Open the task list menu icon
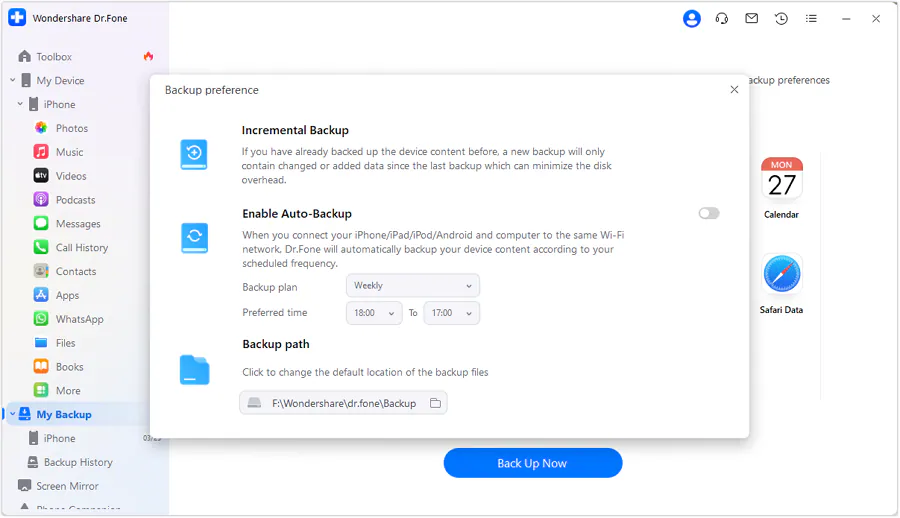900x518 pixels. click(x=811, y=19)
